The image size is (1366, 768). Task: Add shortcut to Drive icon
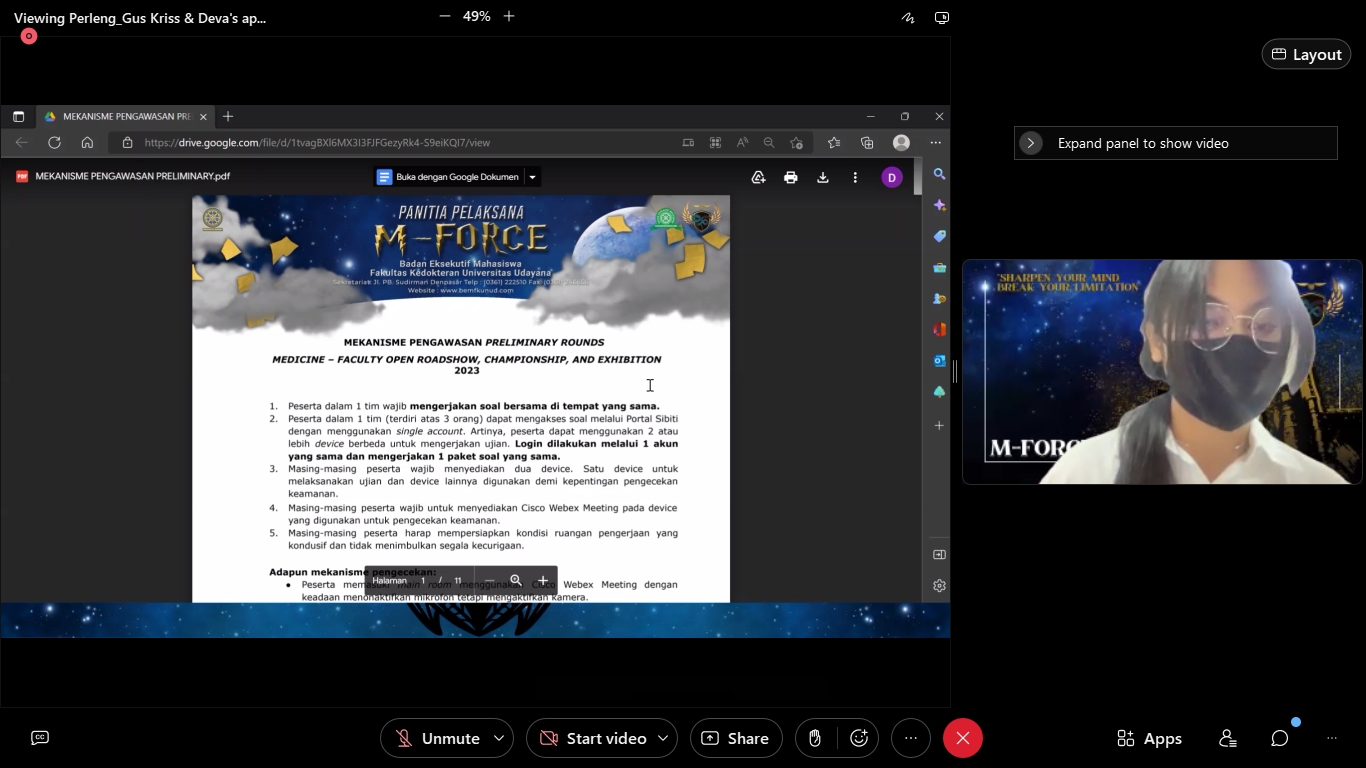point(758,177)
